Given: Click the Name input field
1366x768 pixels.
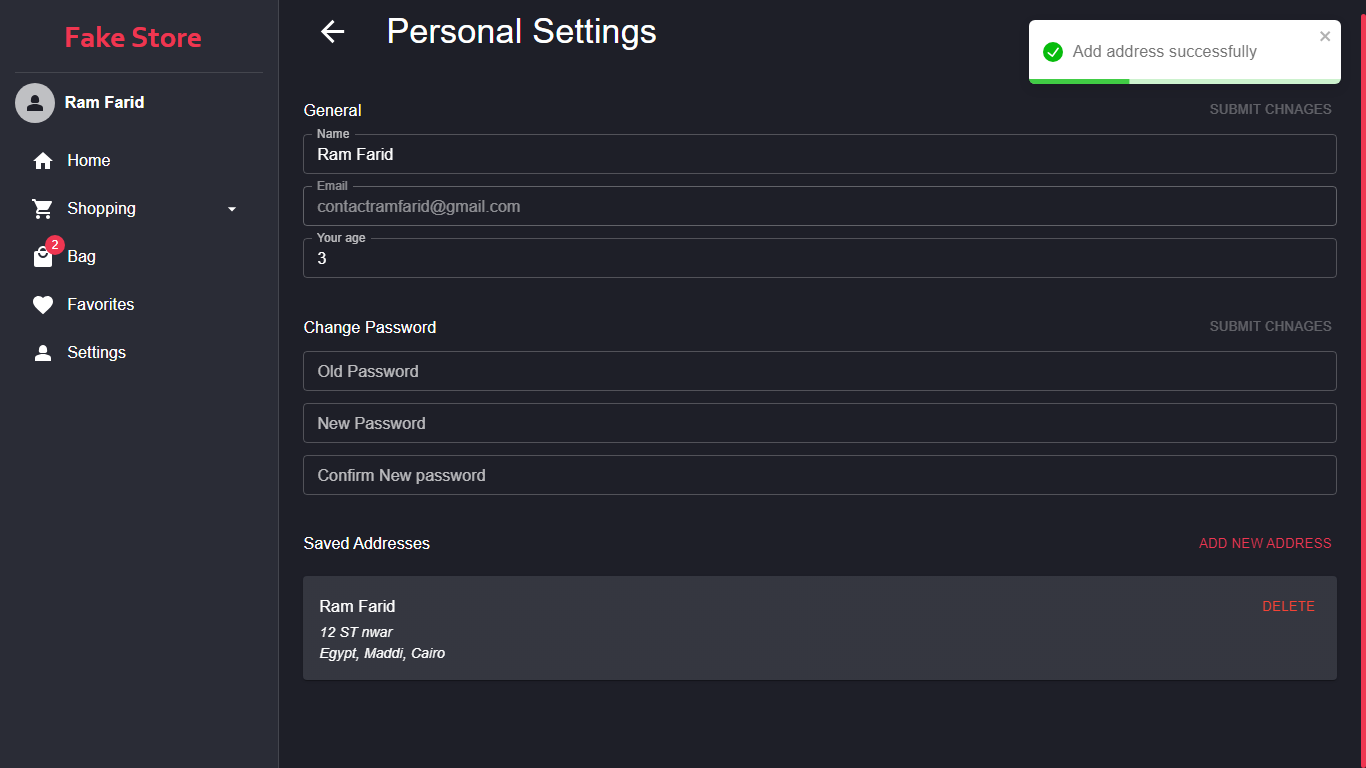Looking at the screenshot, I should 819,155.
